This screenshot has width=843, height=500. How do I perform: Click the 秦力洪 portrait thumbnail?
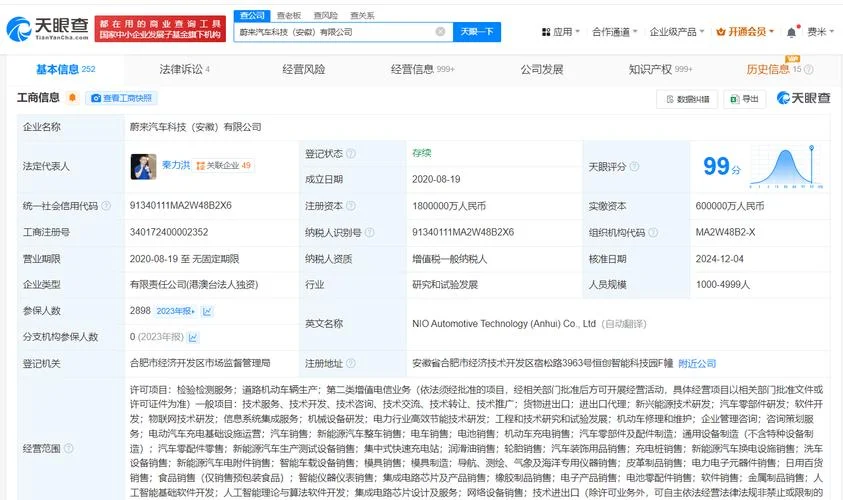pyautogui.click(x=144, y=167)
